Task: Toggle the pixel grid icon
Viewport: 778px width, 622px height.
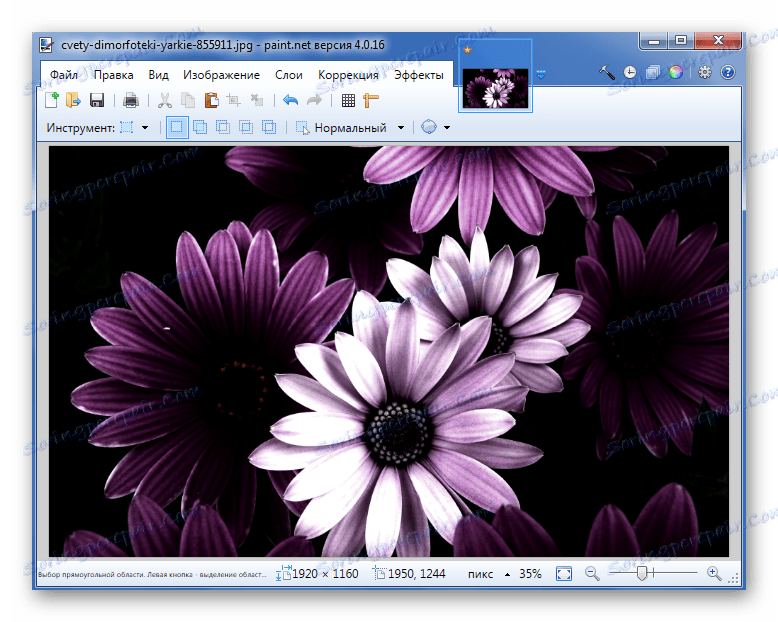Action: tap(348, 100)
